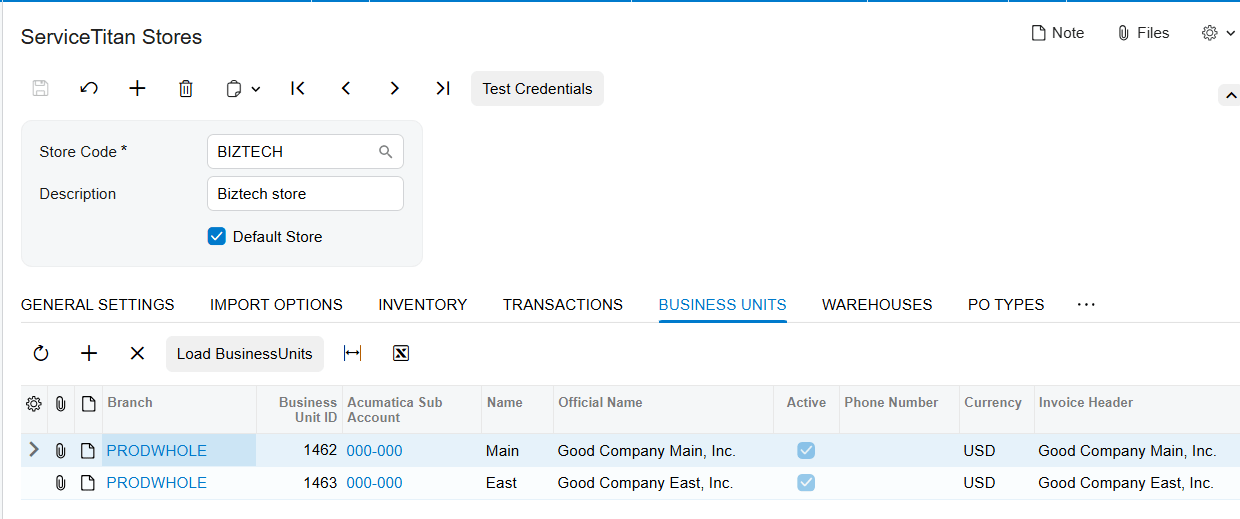Click the Save disk icon
The width and height of the screenshot is (1240, 519).
tap(41, 88)
